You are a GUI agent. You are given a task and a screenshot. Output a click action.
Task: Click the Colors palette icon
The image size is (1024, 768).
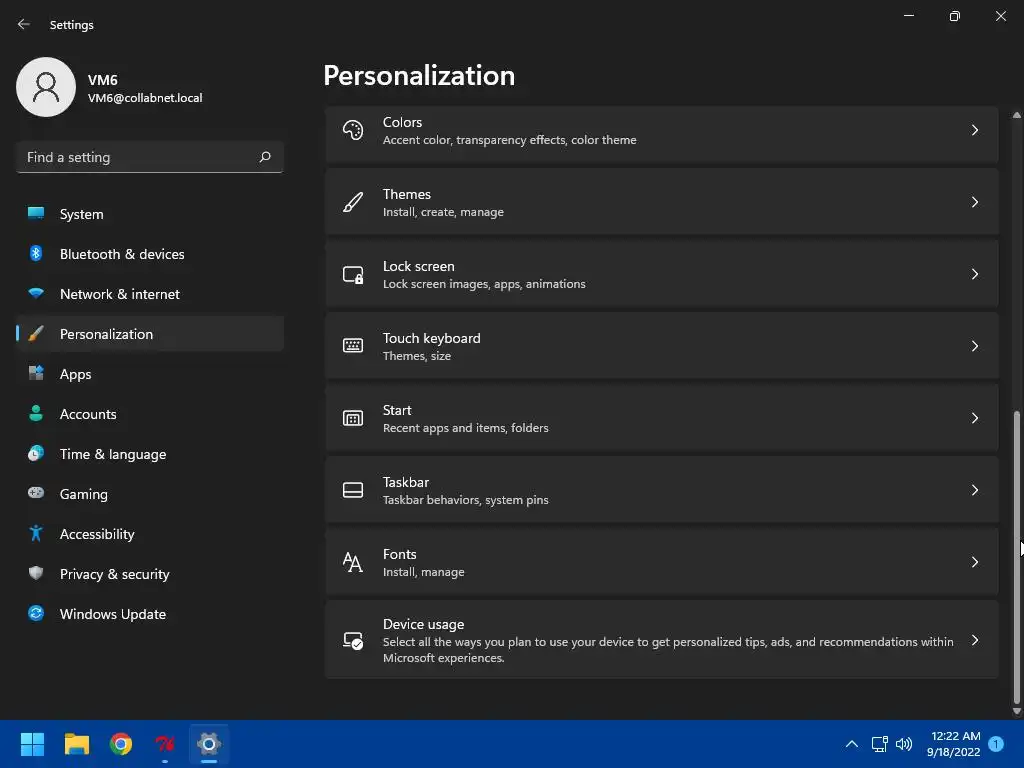[x=353, y=131]
